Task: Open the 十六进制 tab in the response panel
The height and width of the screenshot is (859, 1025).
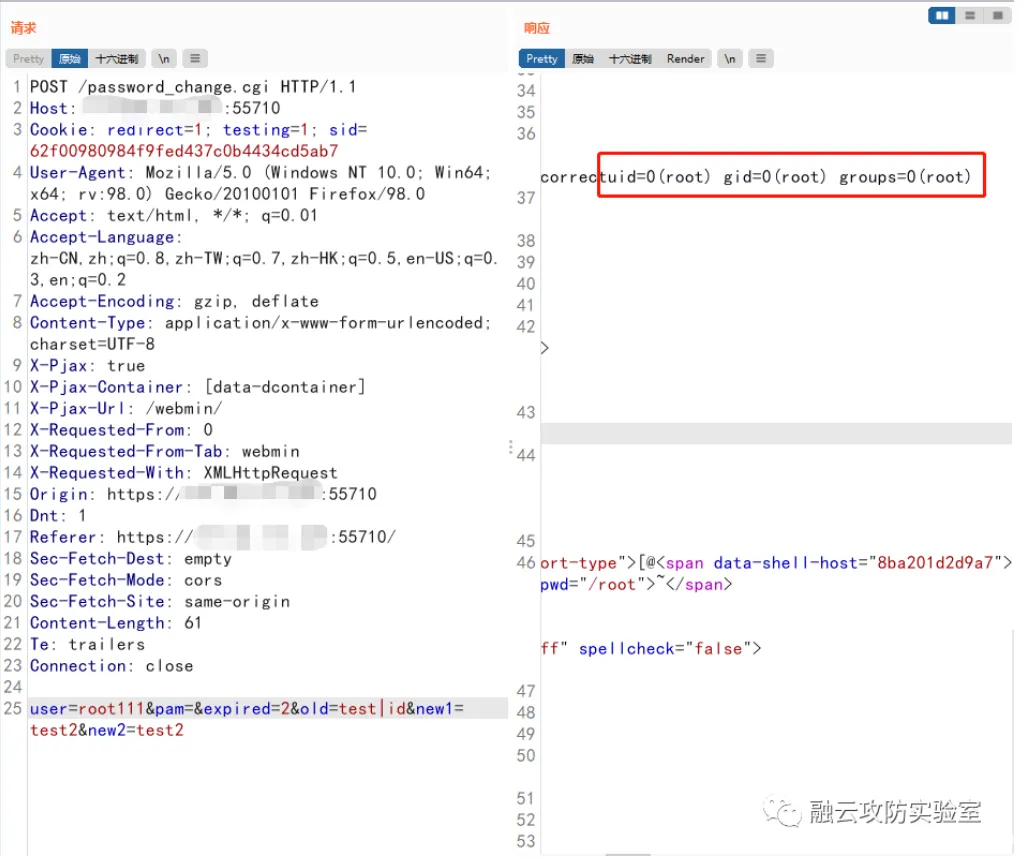Action: (x=631, y=58)
